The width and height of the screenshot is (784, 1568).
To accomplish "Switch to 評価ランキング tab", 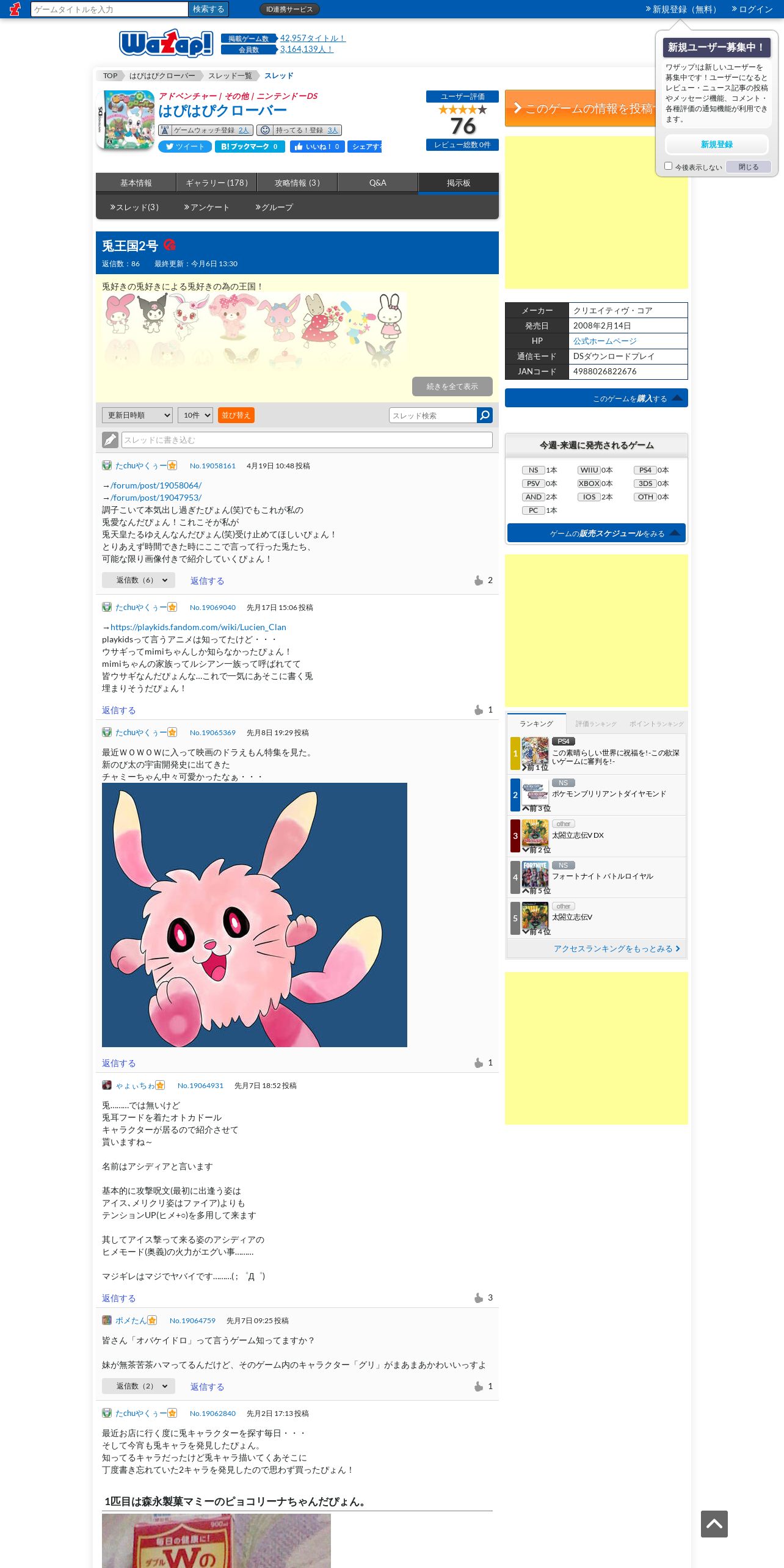I will (596, 724).
